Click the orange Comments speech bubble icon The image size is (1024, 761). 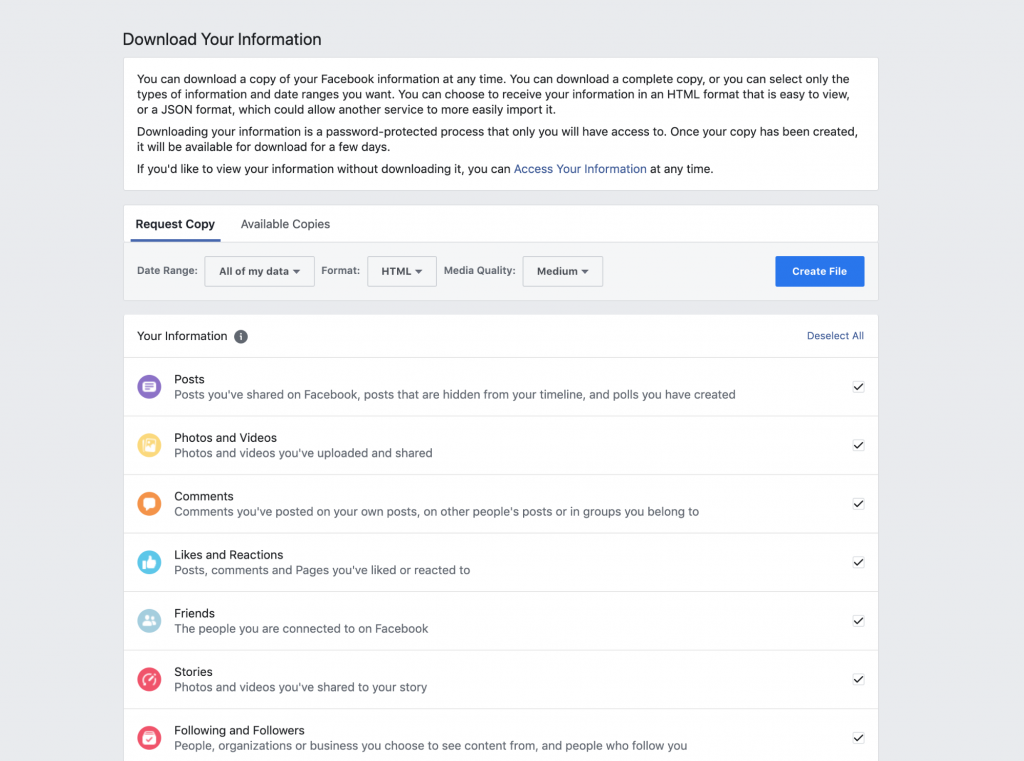click(149, 504)
